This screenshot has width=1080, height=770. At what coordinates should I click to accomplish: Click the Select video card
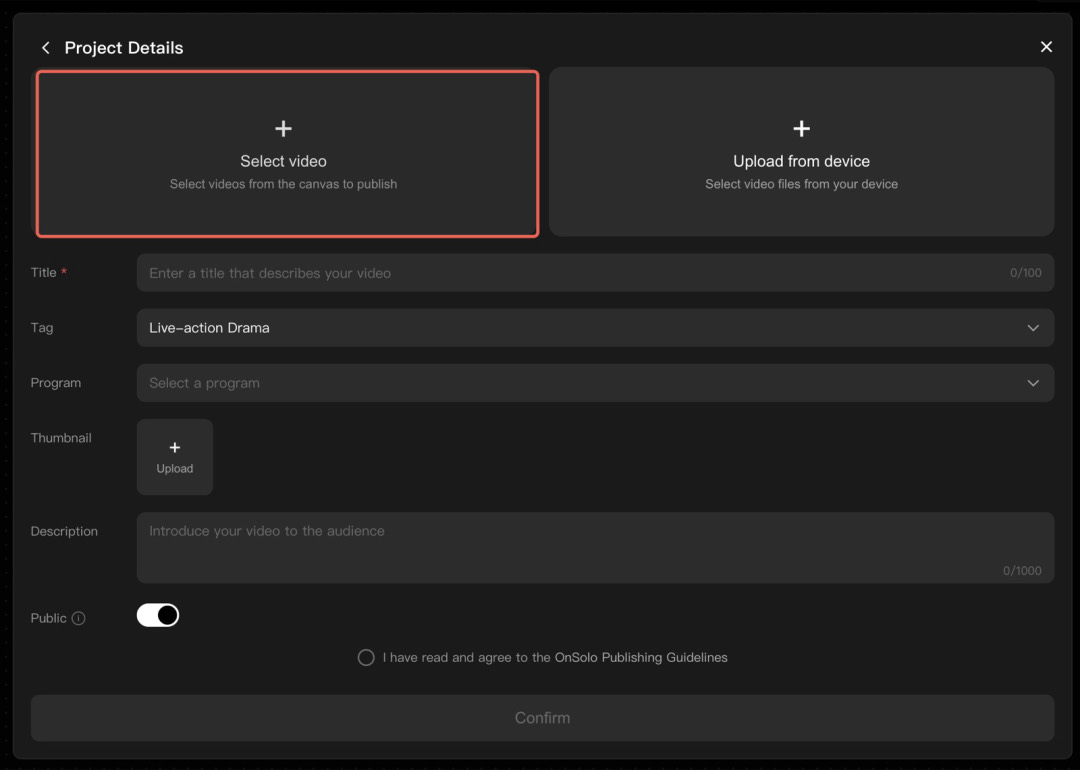pyautogui.click(x=287, y=154)
